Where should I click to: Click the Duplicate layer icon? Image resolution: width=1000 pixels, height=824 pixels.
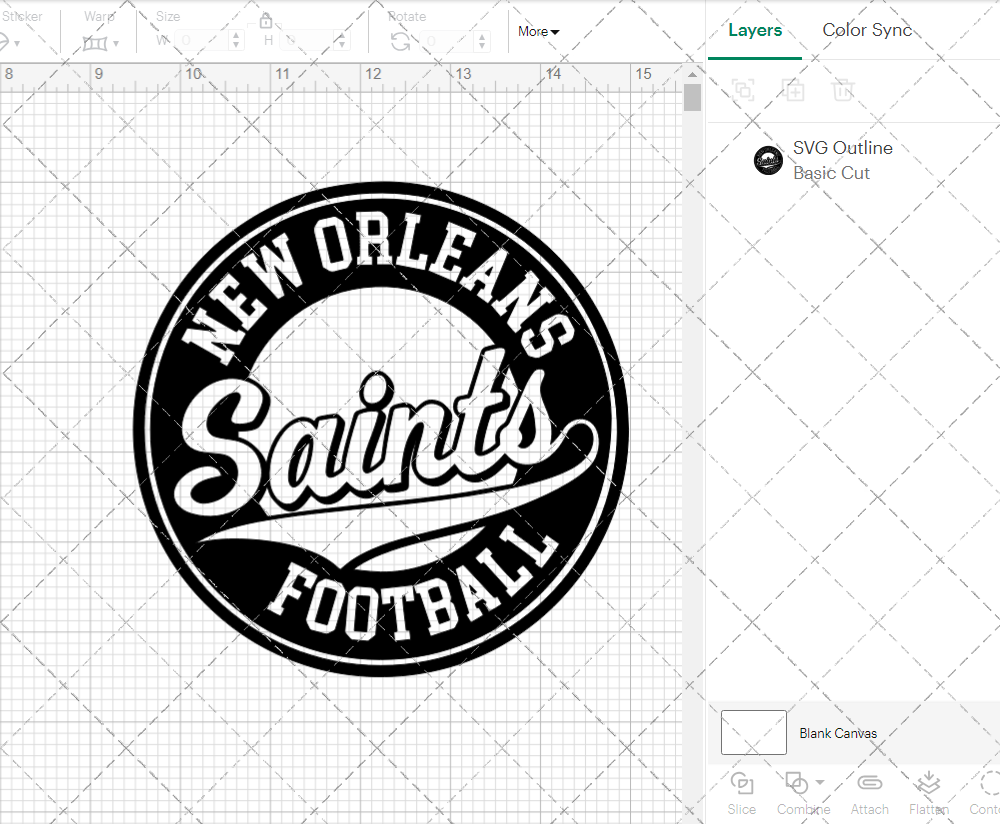794,90
